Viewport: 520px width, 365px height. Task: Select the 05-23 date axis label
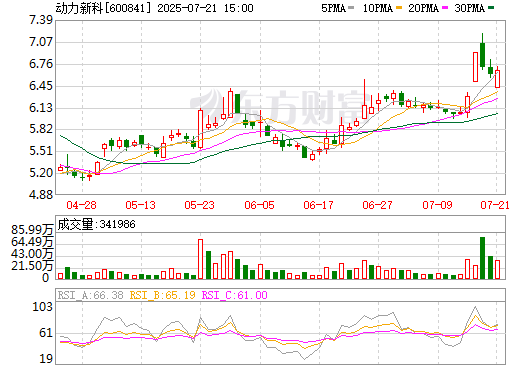point(199,205)
